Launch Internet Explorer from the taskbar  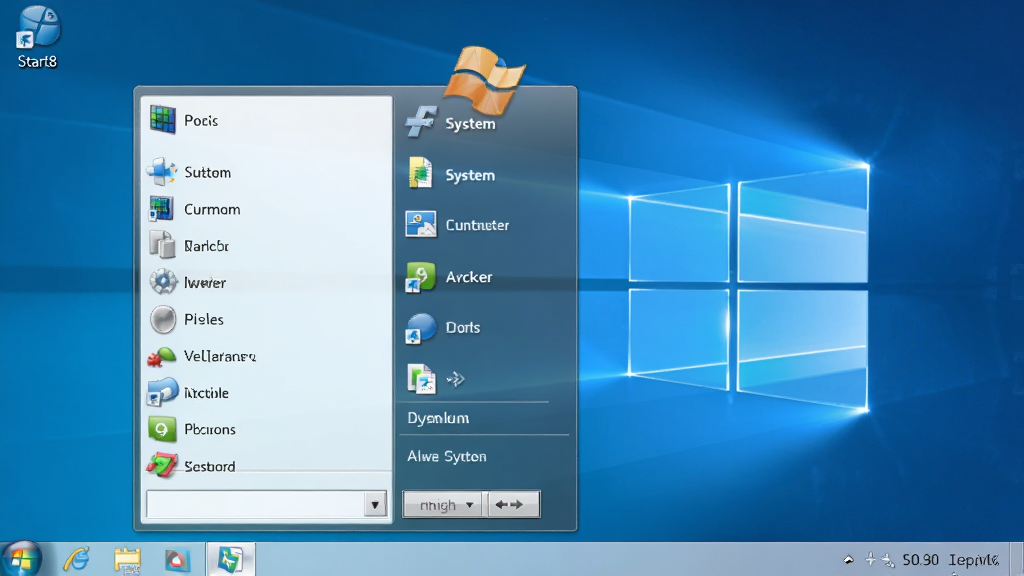[76, 560]
